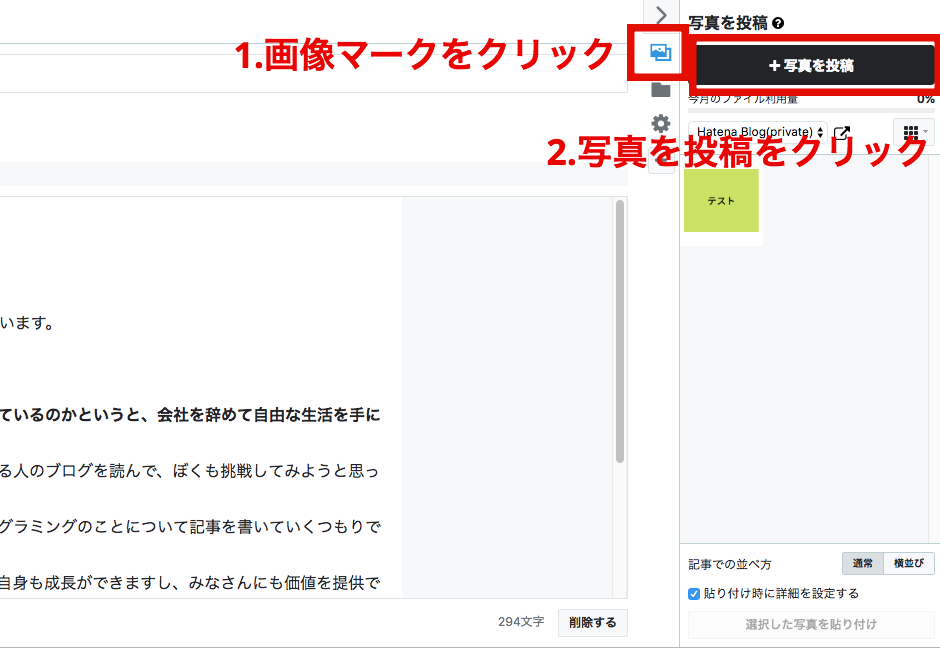Collapse the sidebar with the chevron arrow
The height and width of the screenshot is (650, 940).
pyautogui.click(x=661, y=14)
